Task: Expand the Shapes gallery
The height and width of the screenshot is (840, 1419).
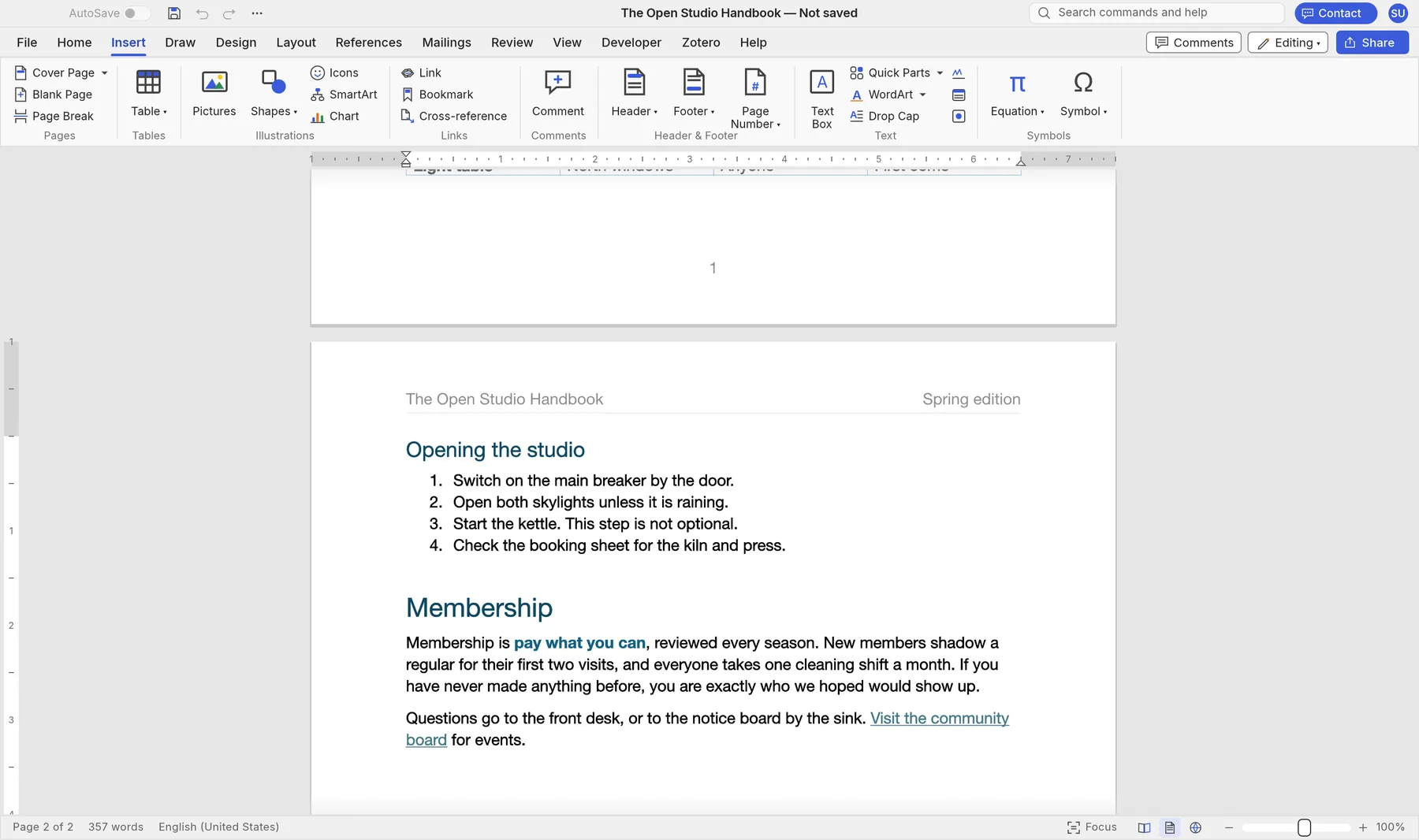Action: (274, 94)
